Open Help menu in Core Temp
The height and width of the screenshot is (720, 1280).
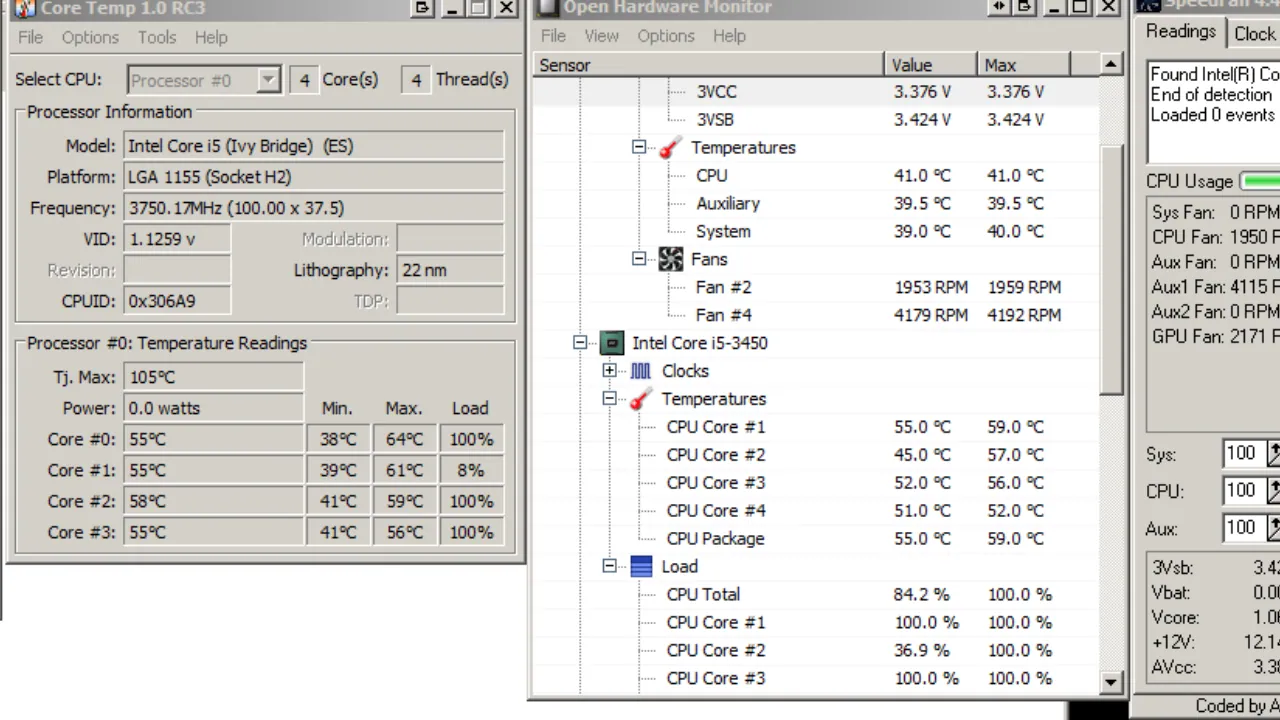tap(211, 37)
